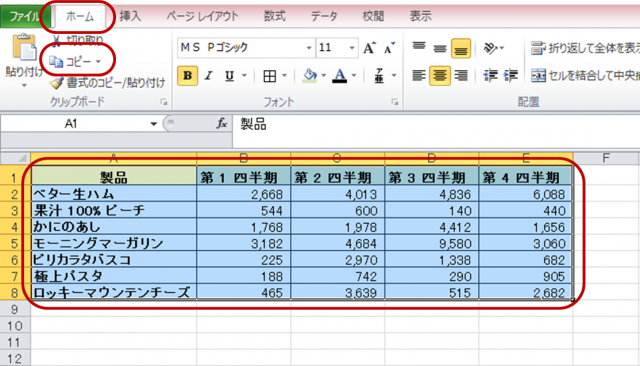The height and width of the screenshot is (366, 640).
Task: Switch to the ホーム tab
Action: (x=80, y=17)
